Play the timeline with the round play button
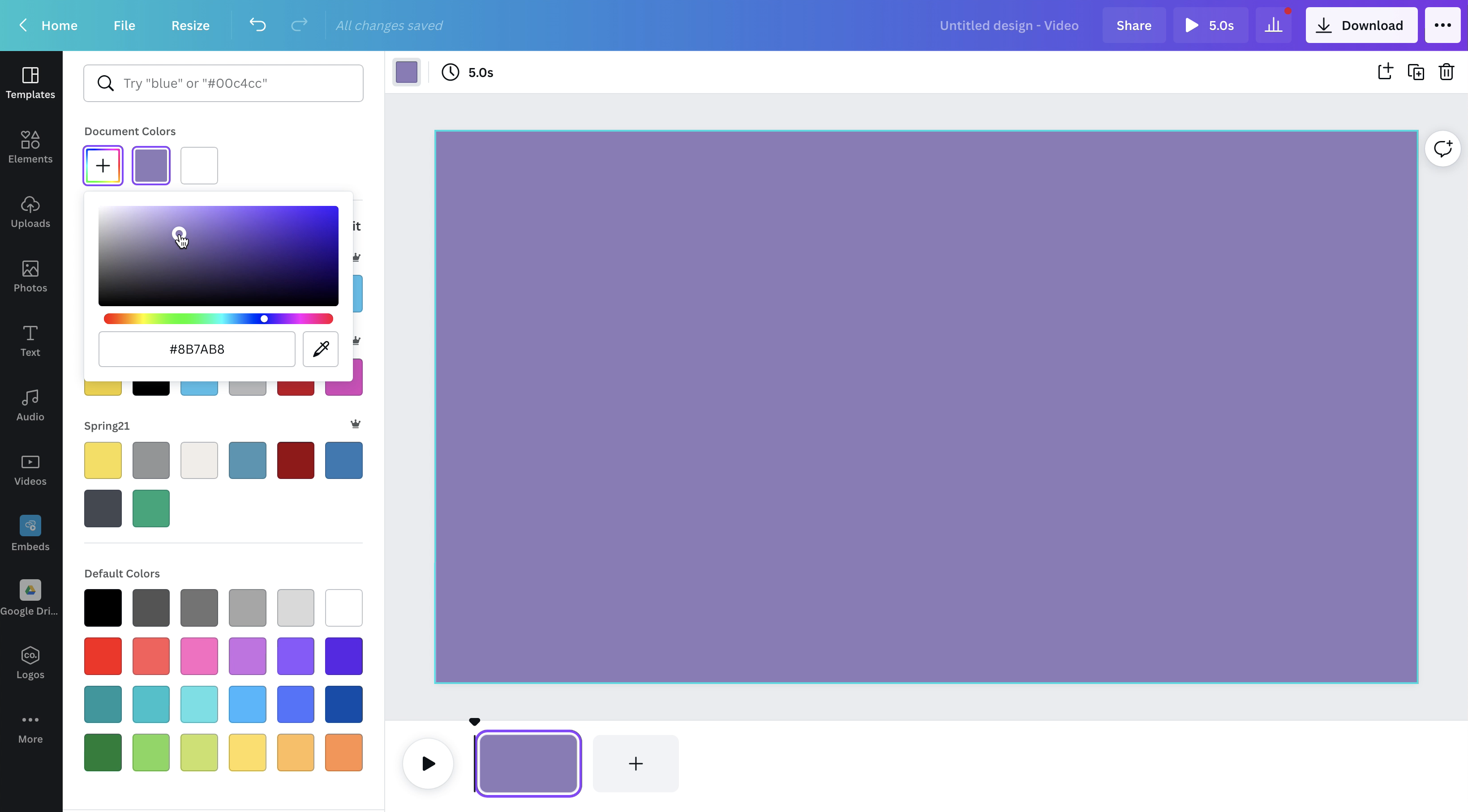This screenshot has height=812, width=1468. pos(428,763)
